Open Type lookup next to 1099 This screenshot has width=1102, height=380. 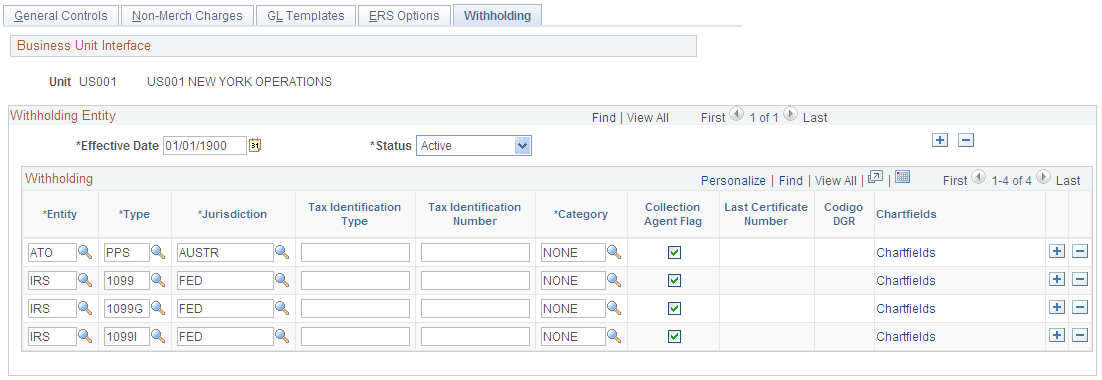158,280
